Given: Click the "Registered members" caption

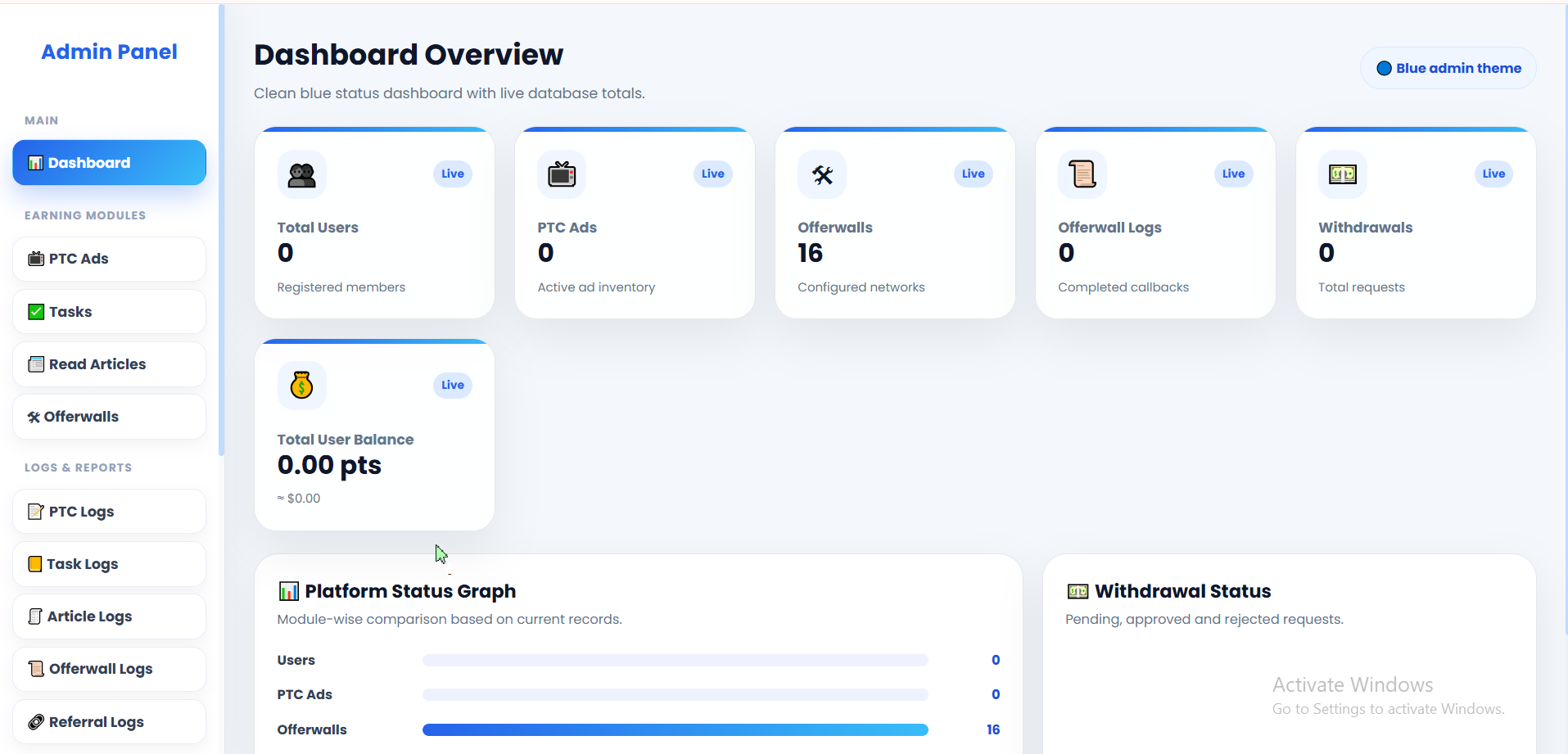Looking at the screenshot, I should click(341, 287).
